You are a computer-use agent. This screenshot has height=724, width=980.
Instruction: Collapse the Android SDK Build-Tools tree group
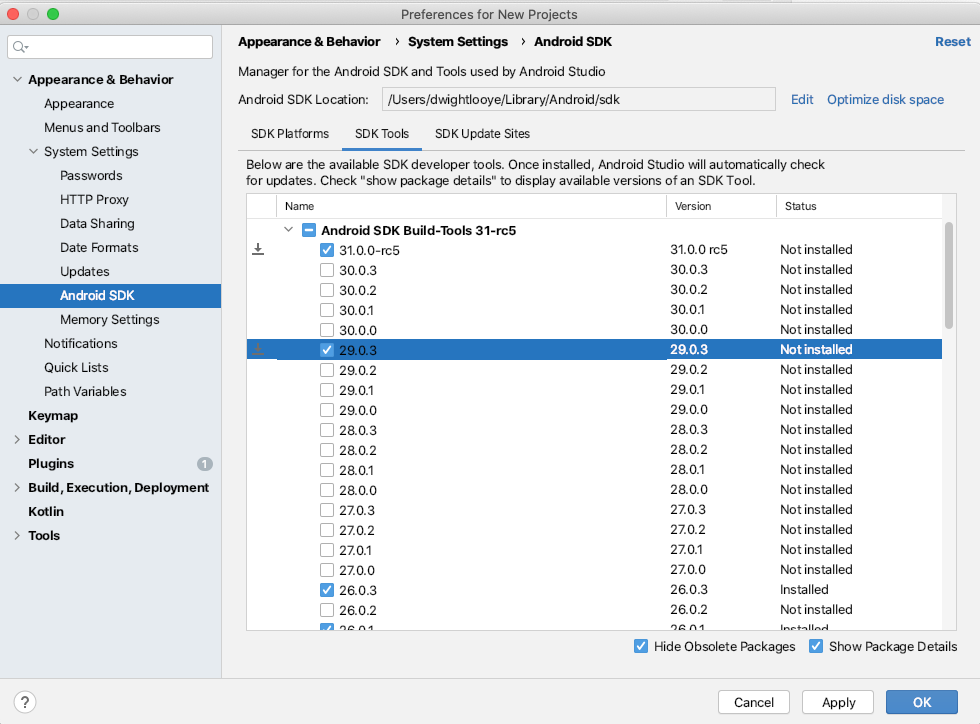[289, 230]
